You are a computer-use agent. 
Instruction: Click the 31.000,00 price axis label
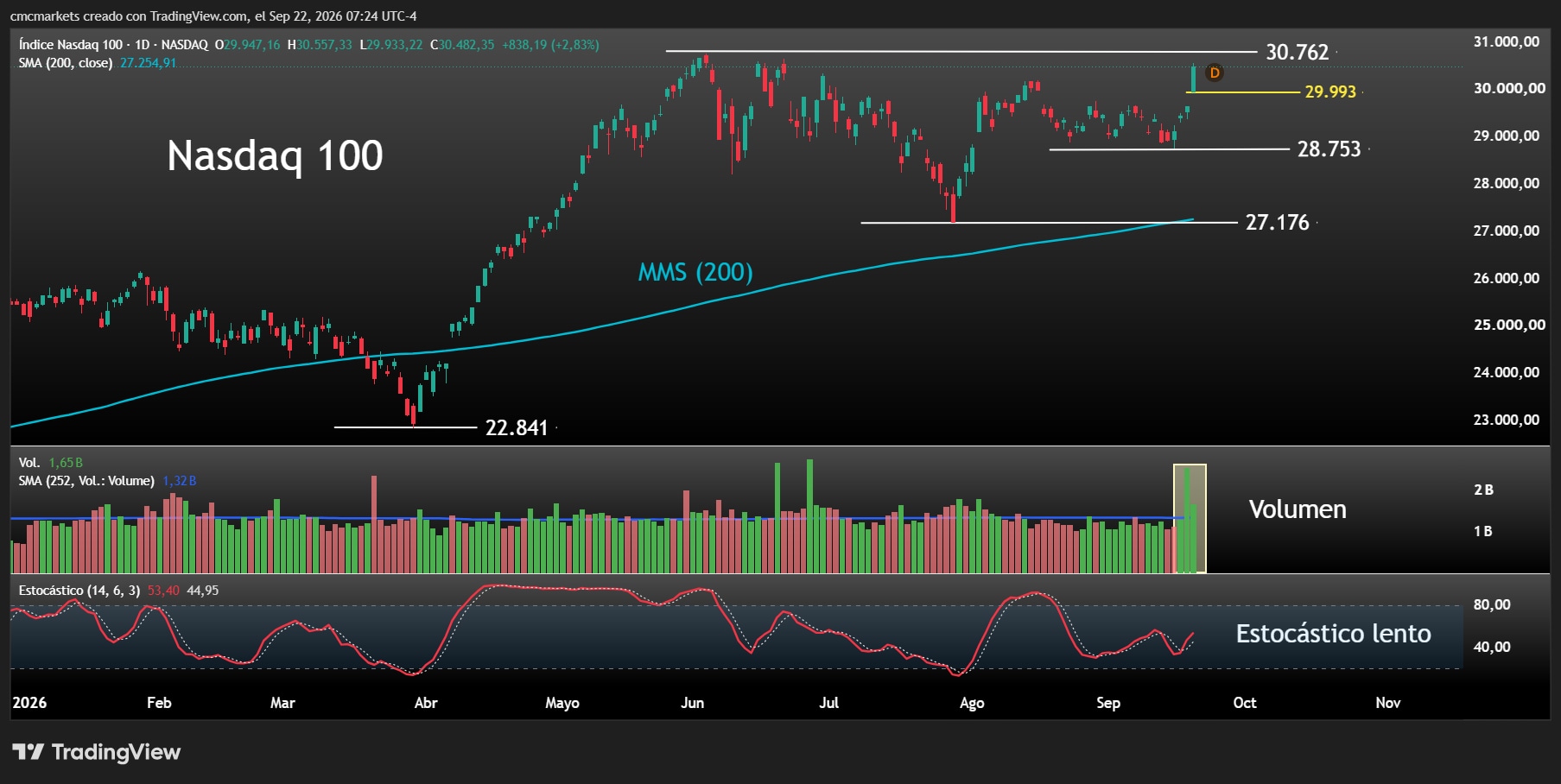point(1506,41)
